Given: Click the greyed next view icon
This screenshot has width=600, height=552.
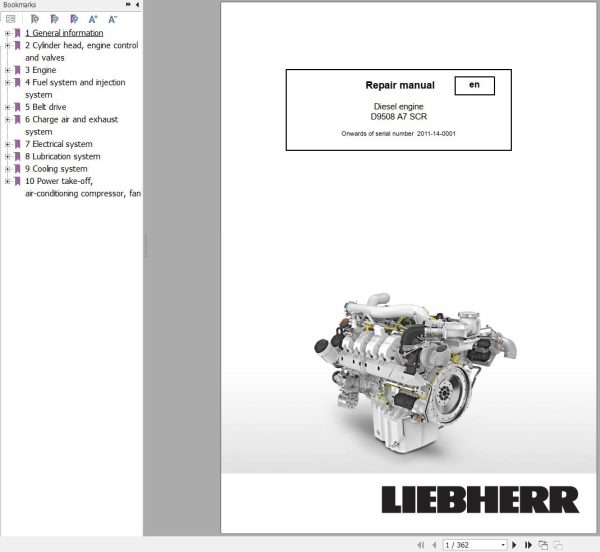Looking at the screenshot, I should 558,545.
